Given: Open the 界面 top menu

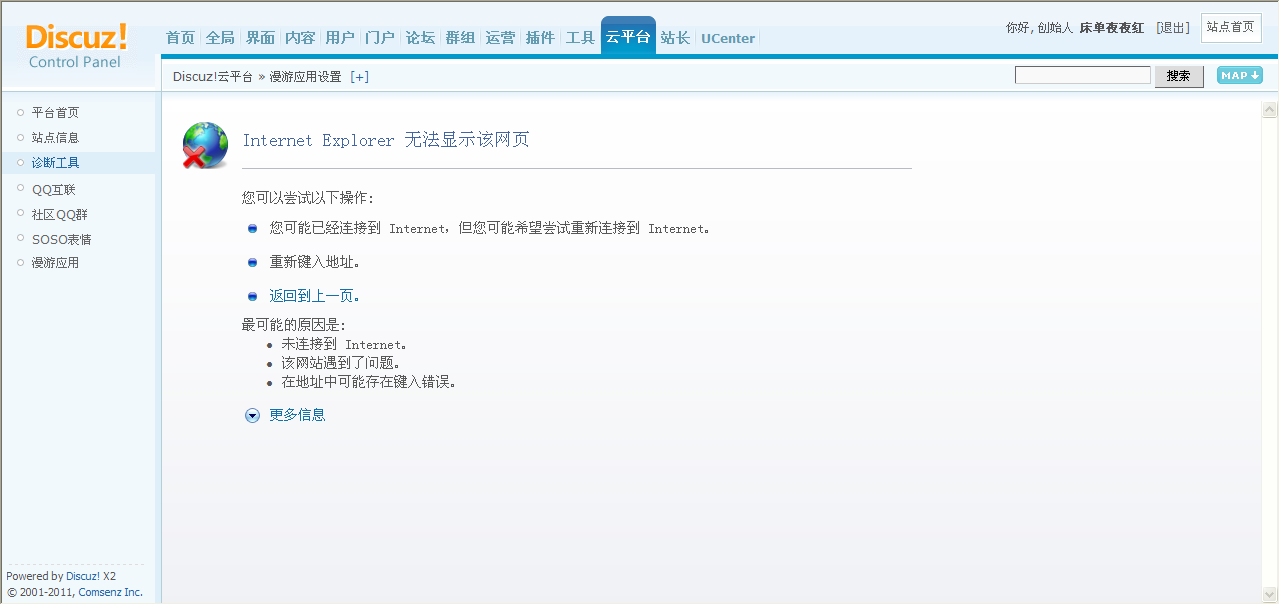Looking at the screenshot, I should 260,38.
